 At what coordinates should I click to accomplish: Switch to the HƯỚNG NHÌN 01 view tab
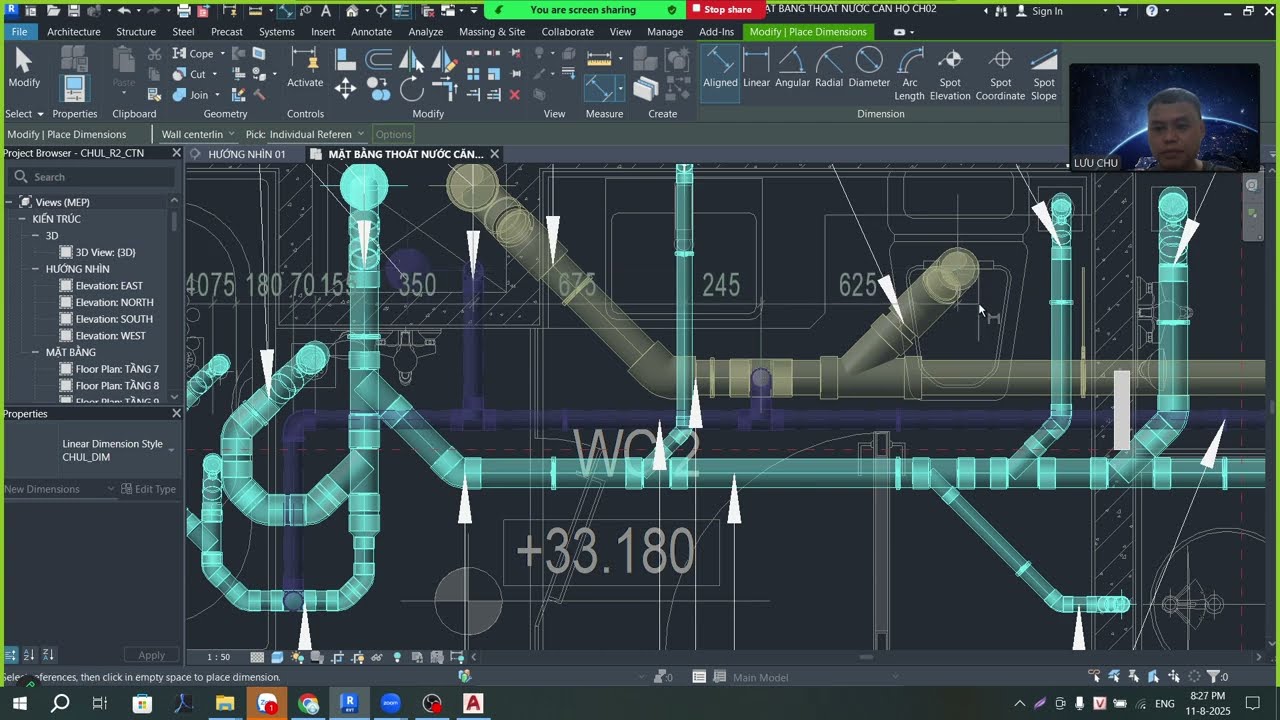[x=246, y=154]
